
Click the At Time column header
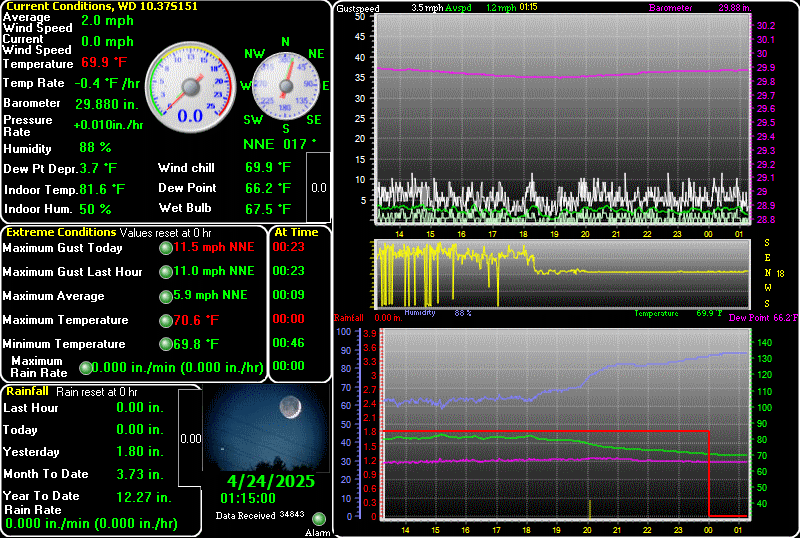click(296, 232)
